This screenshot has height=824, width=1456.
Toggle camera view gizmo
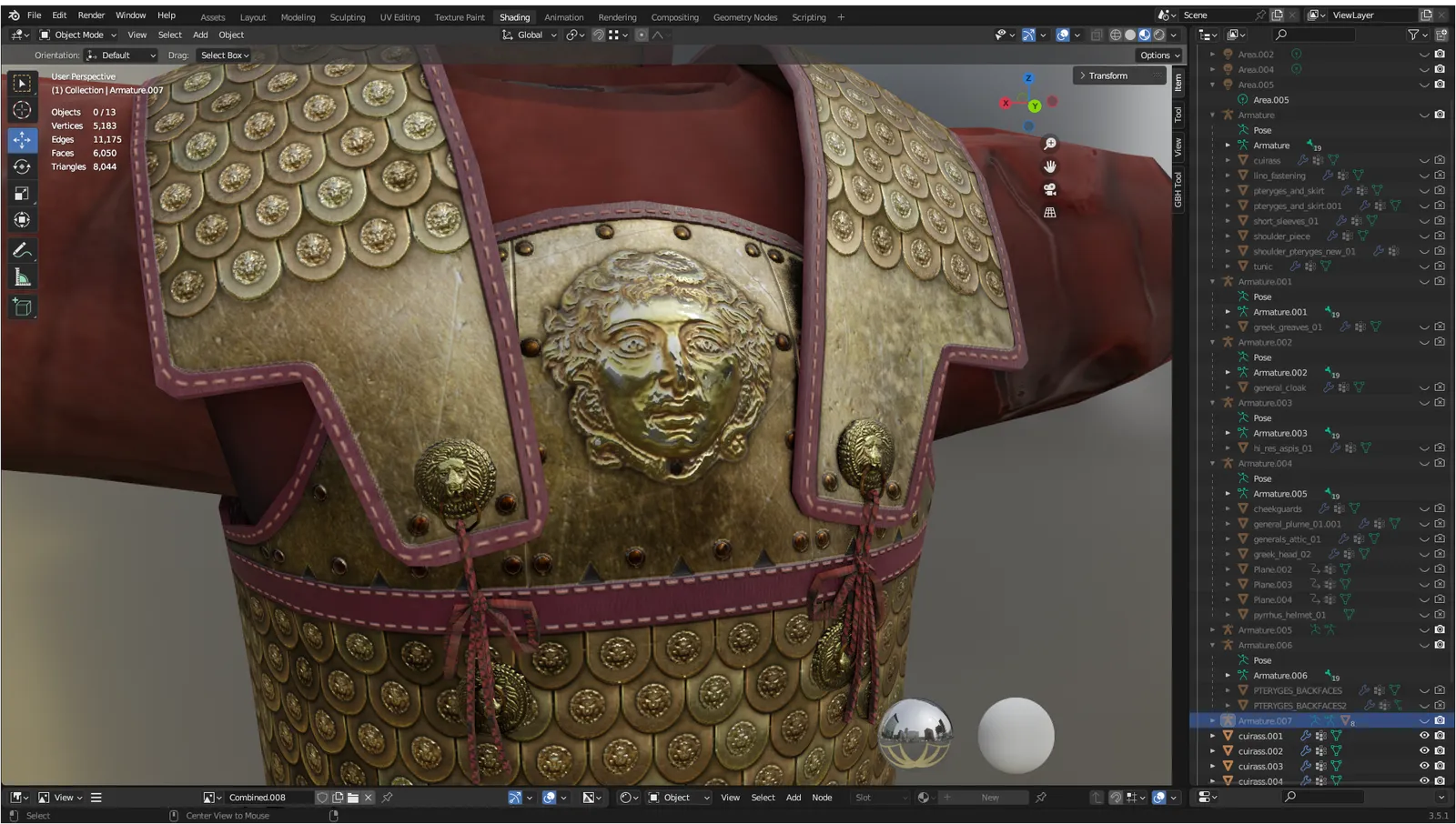point(1050,189)
